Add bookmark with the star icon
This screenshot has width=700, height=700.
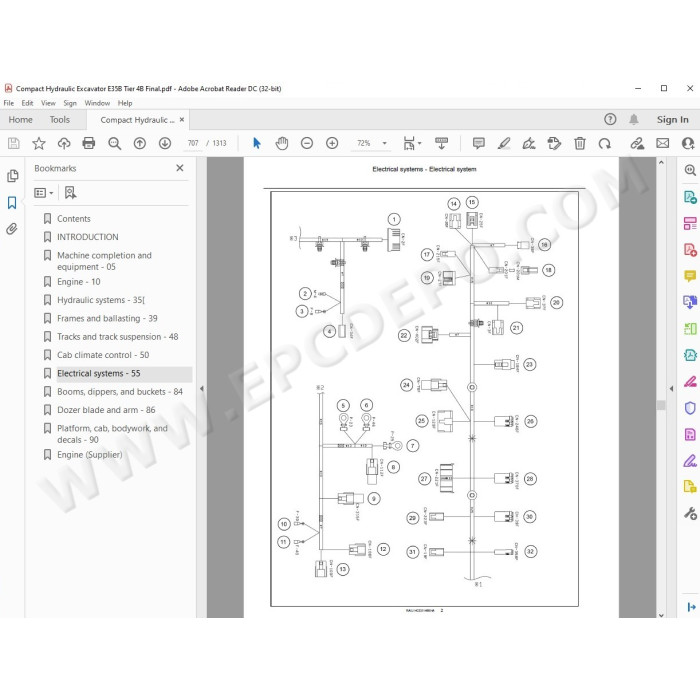(39, 143)
